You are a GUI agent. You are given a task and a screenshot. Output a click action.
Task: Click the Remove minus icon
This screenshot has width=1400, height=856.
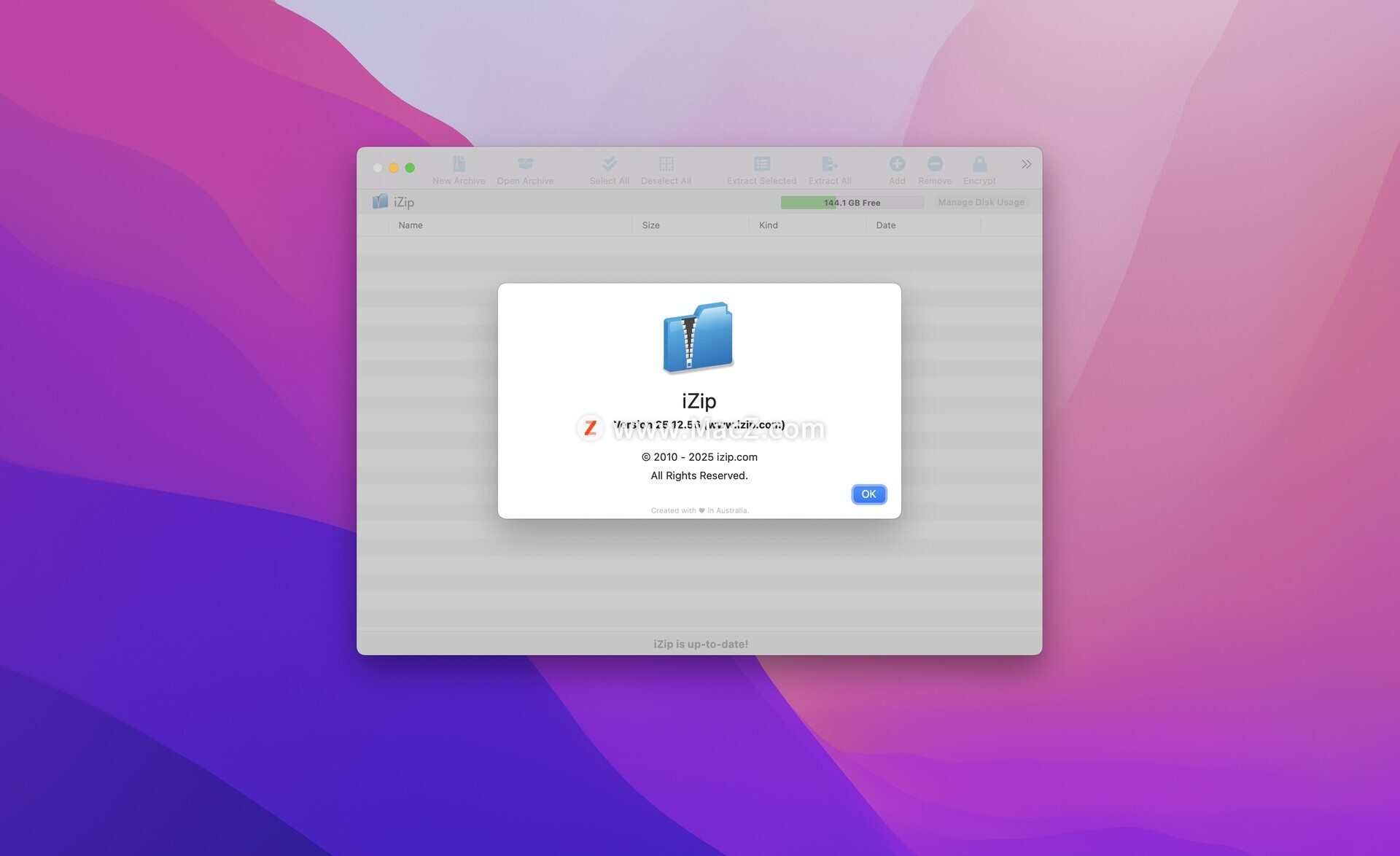tap(935, 164)
